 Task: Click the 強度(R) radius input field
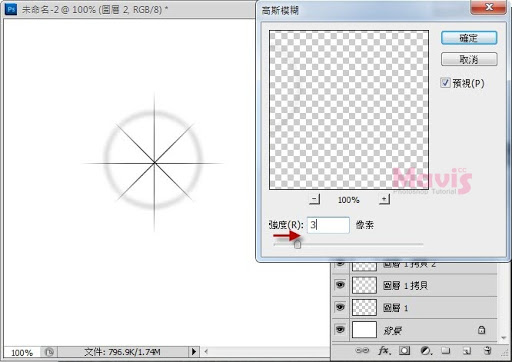(x=328, y=225)
